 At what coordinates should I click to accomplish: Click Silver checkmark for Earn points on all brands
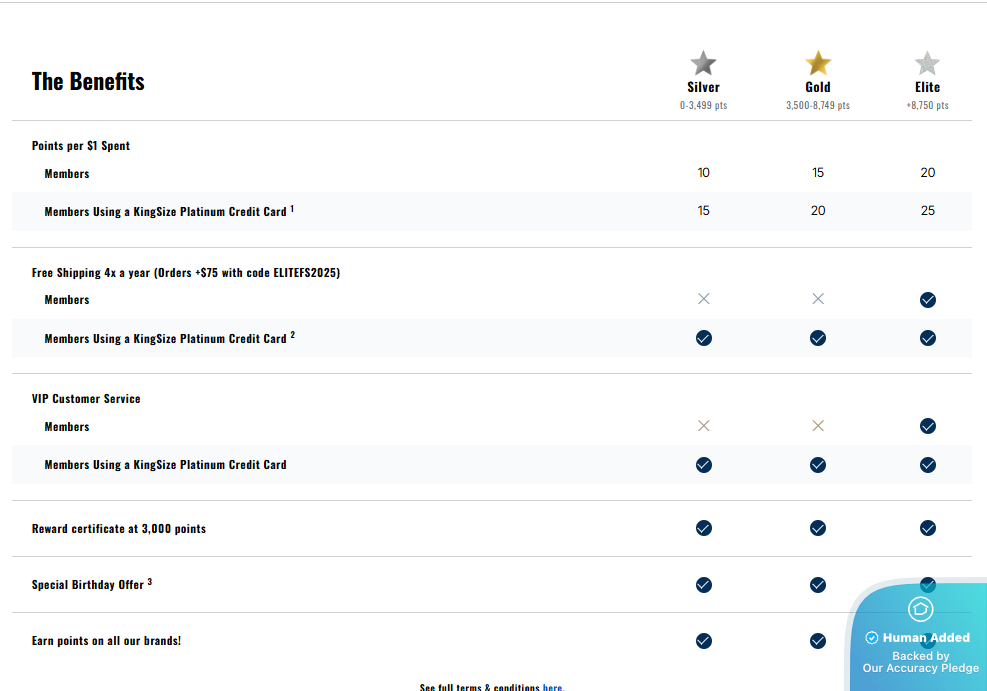703,641
